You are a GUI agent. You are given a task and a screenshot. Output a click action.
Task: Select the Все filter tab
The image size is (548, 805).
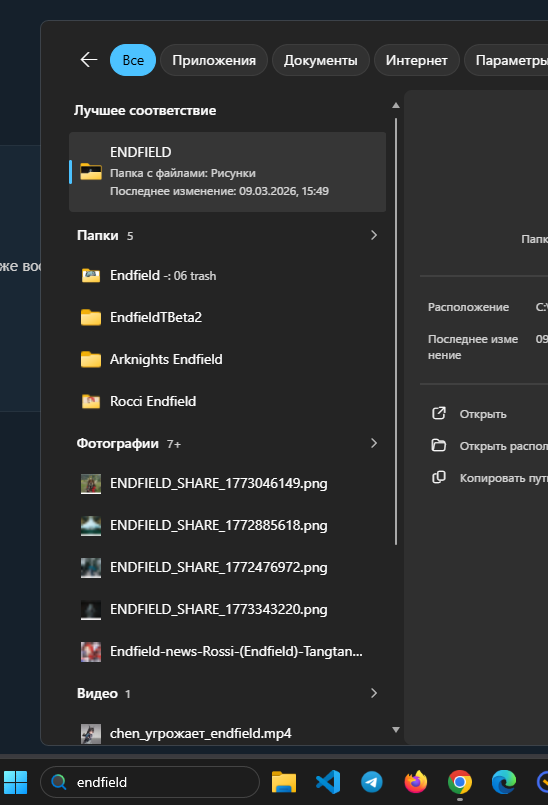[133, 60]
